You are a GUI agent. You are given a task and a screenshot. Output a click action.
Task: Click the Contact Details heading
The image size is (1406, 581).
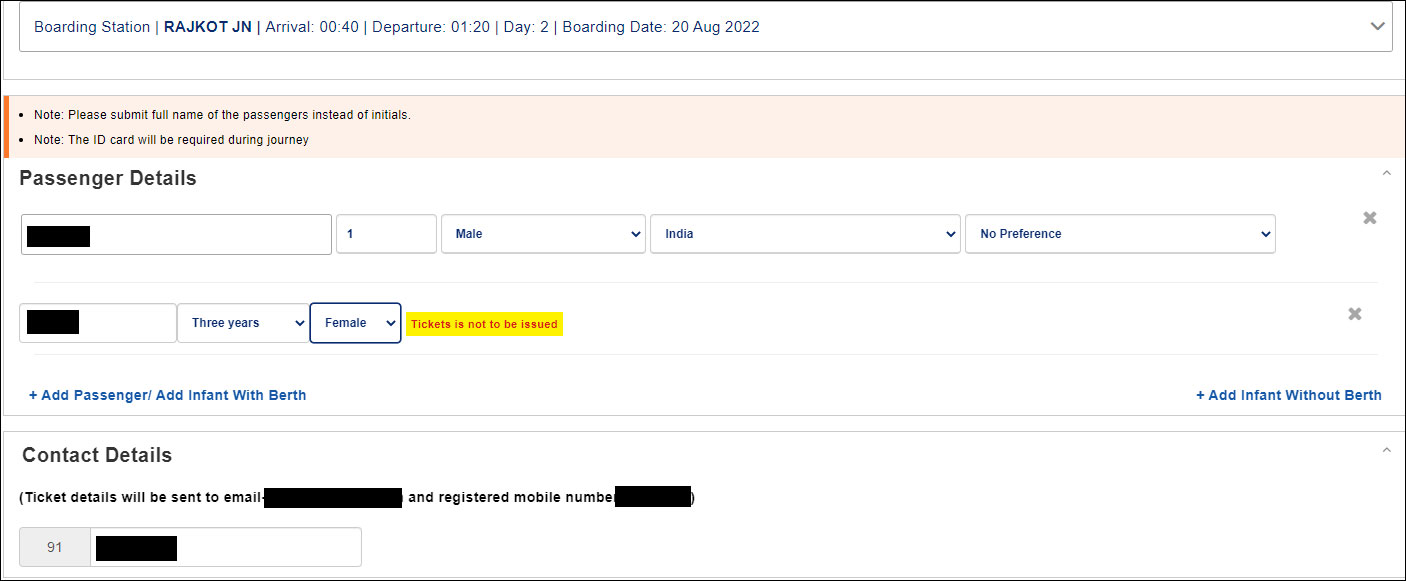point(97,455)
